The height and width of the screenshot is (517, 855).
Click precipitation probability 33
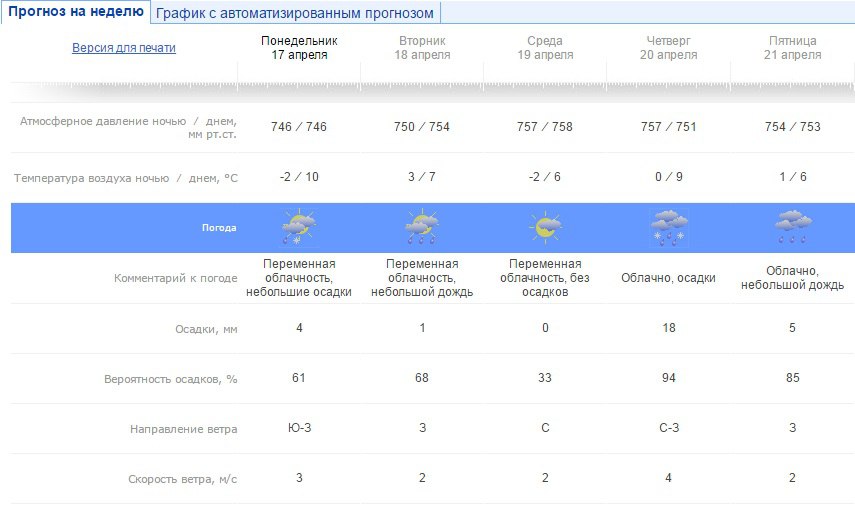pos(545,378)
